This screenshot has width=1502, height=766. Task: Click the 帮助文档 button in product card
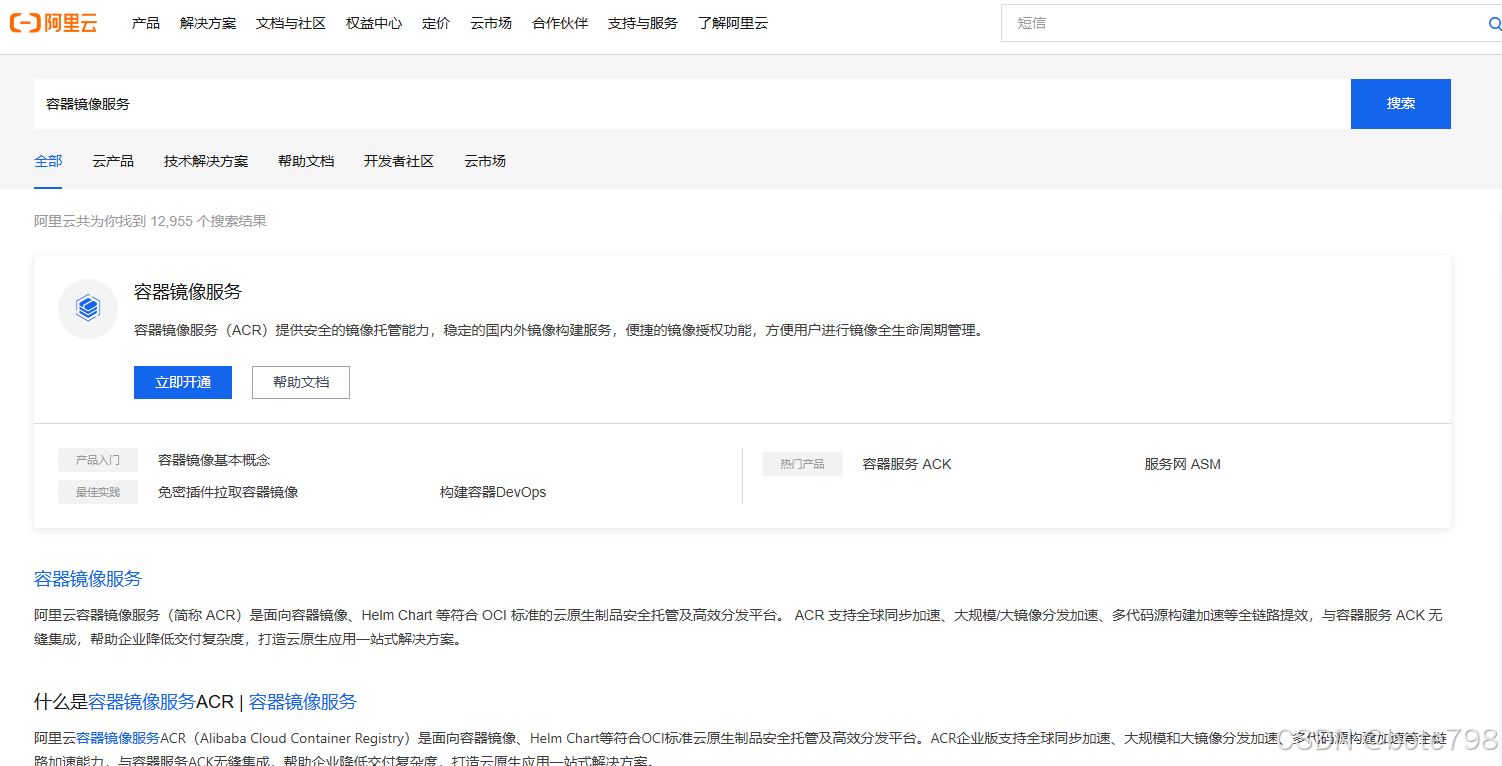click(x=301, y=382)
